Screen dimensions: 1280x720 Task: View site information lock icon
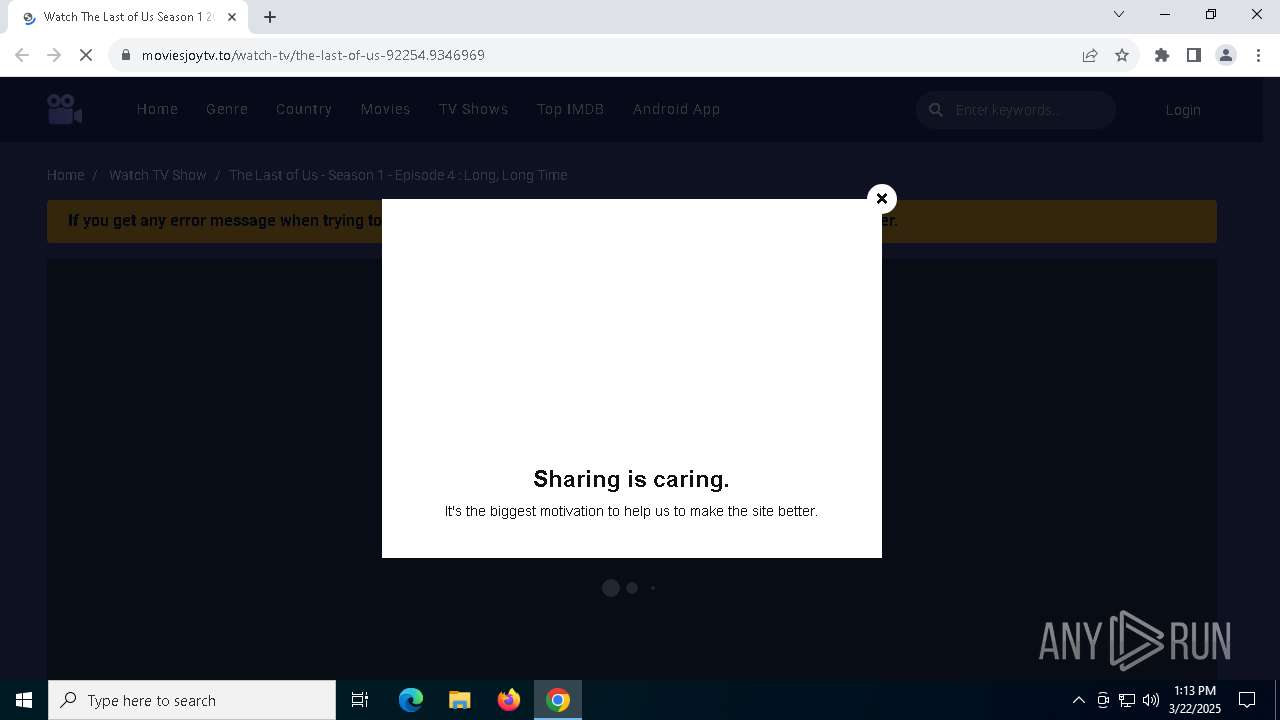[126, 55]
